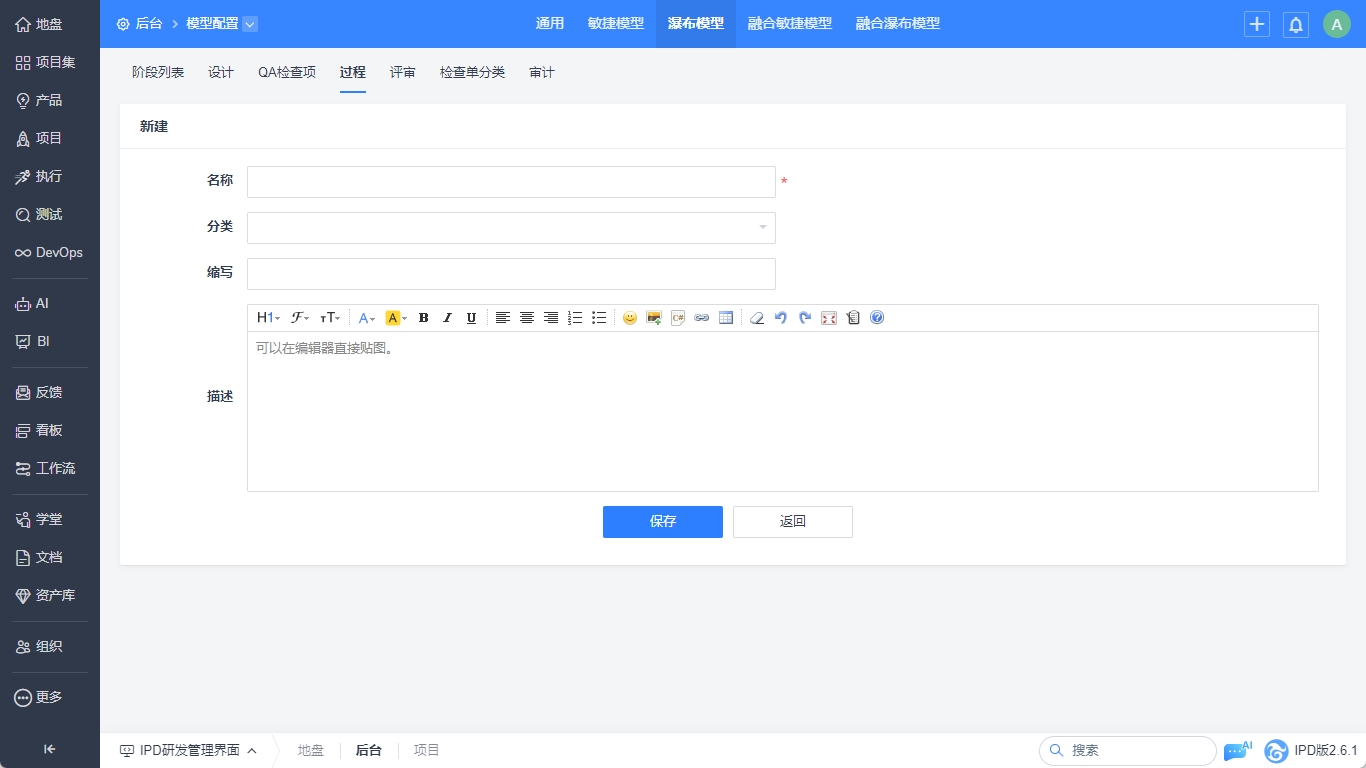Click the insert image icon
Image resolution: width=1366 pixels, height=768 pixels.
click(654, 318)
